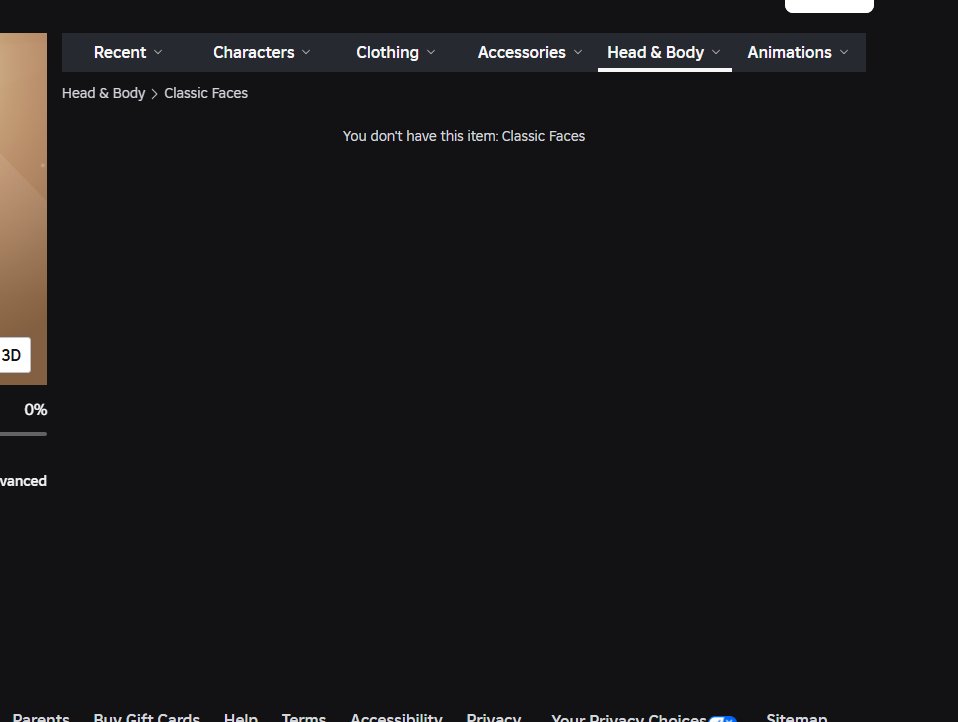Click the Classic Faces breadcrumb

[x=206, y=93]
